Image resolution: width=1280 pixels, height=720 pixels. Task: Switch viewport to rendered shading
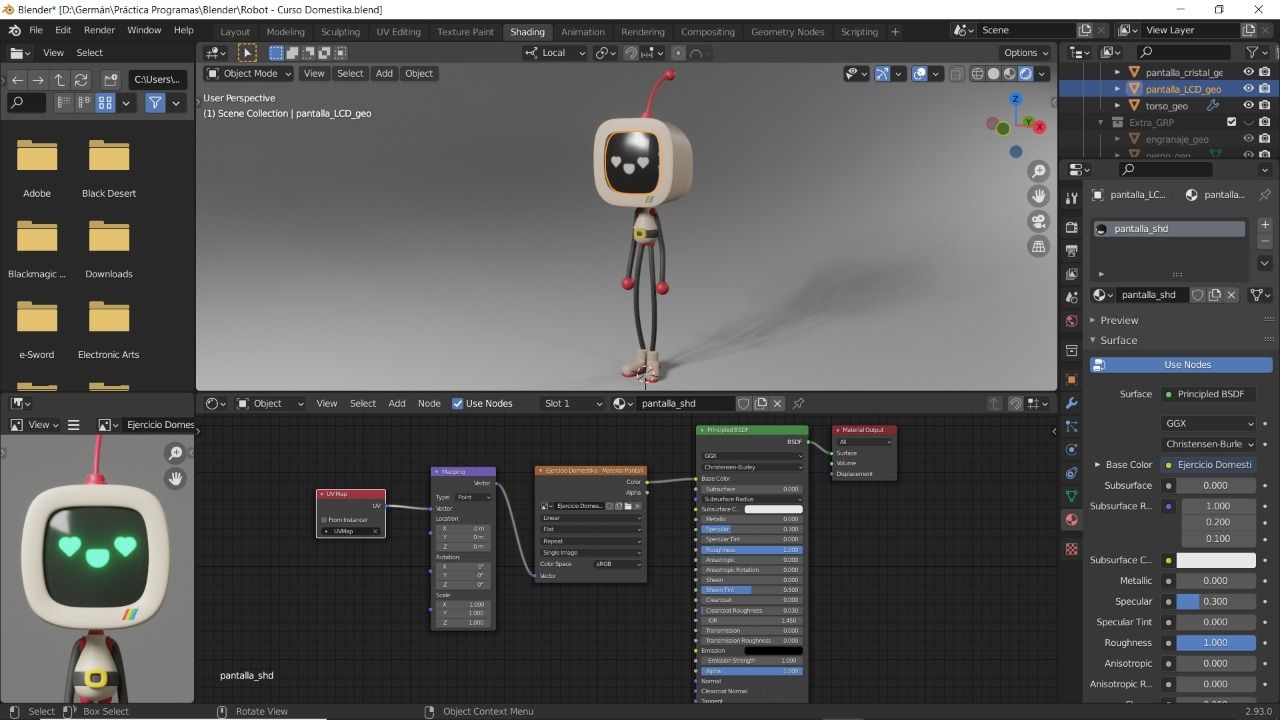pyautogui.click(x=1025, y=73)
